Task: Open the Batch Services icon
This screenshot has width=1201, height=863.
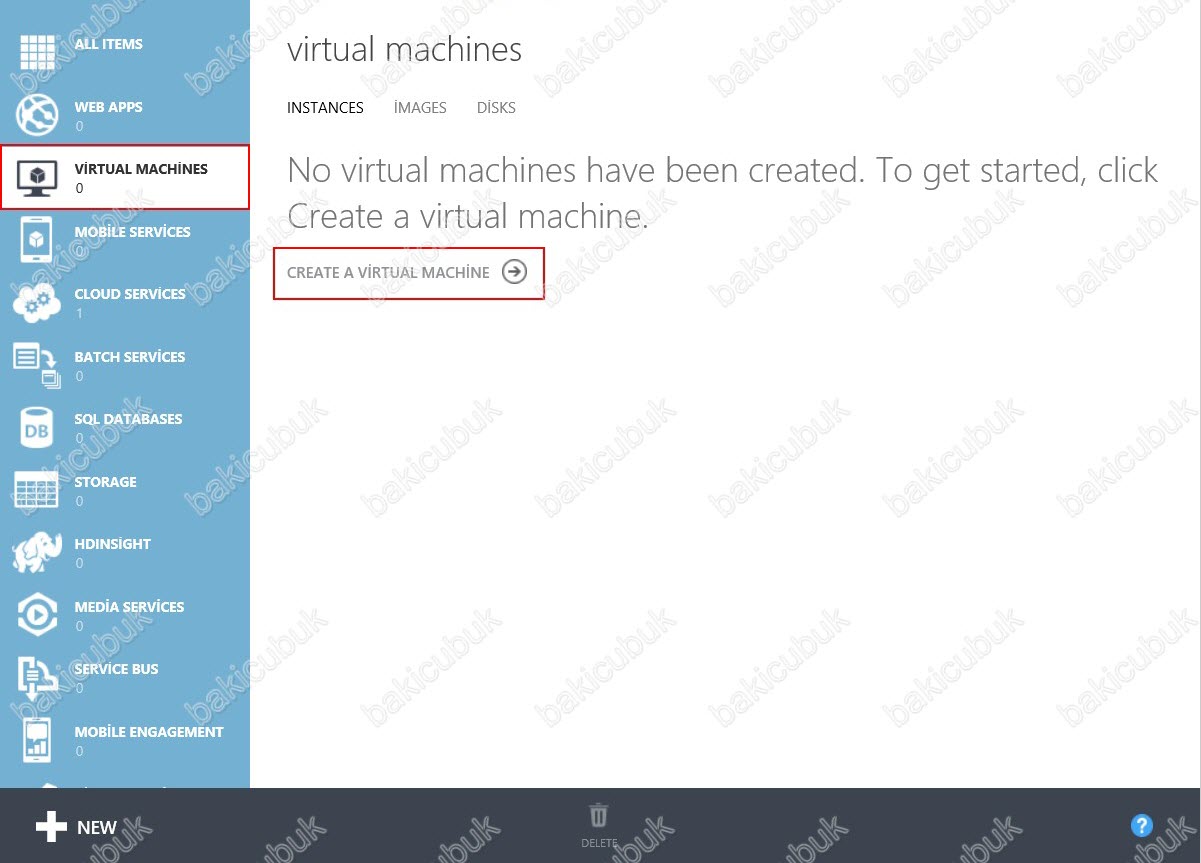Action: pyautogui.click(x=37, y=366)
